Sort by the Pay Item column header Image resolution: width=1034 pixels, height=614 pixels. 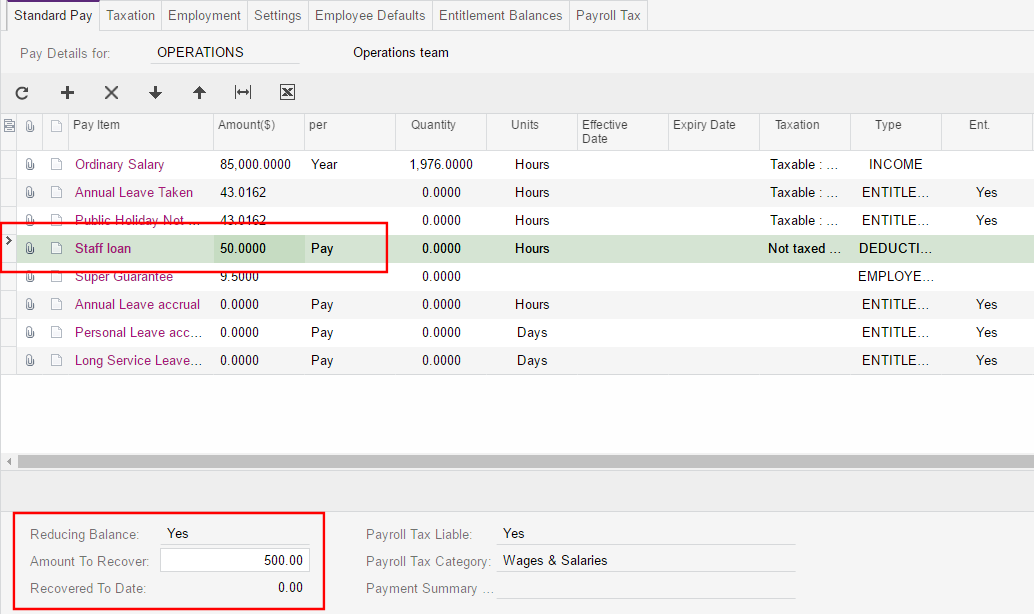[97, 126]
